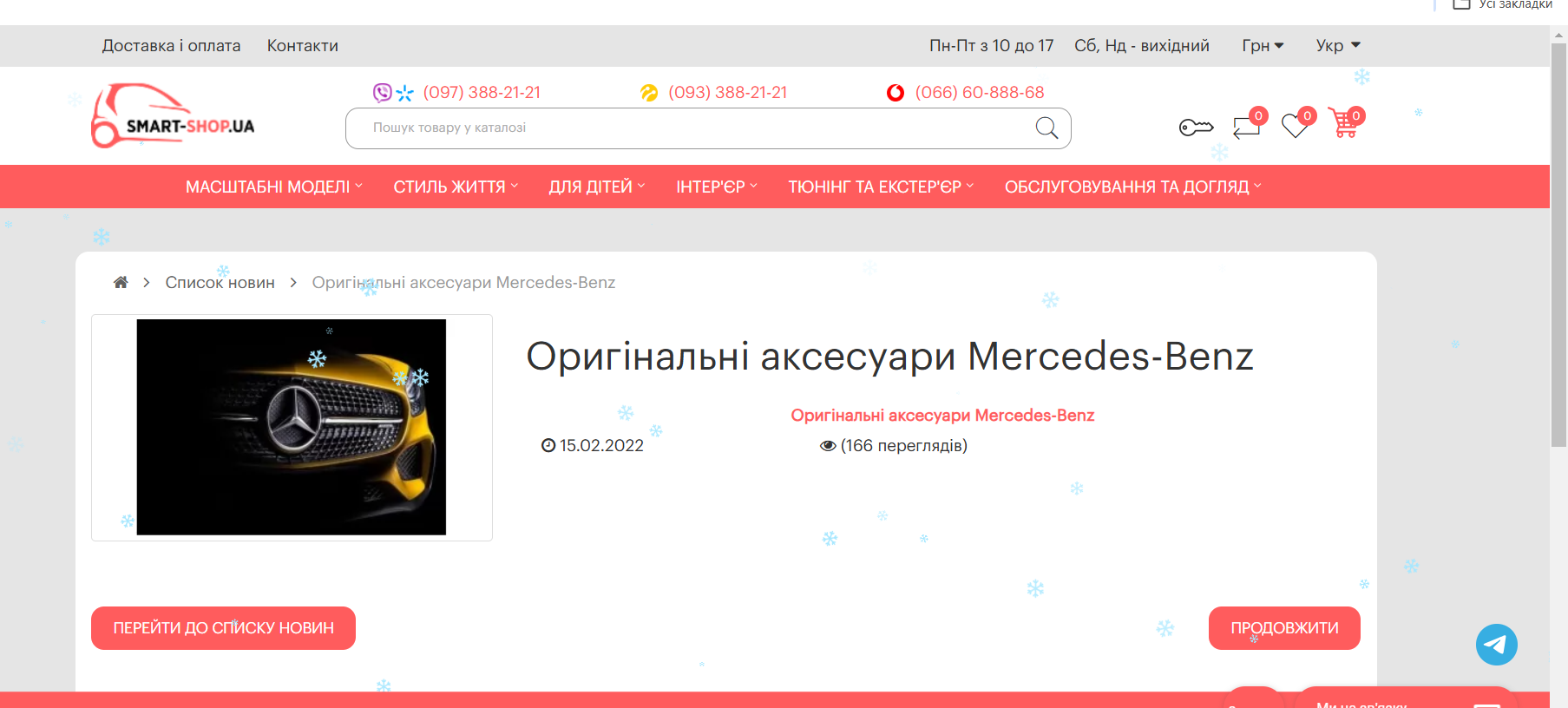Click ПЕРЕЙТИ ДО СПИСКУ НОВИН button
The image size is (1568, 708).
click(223, 628)
